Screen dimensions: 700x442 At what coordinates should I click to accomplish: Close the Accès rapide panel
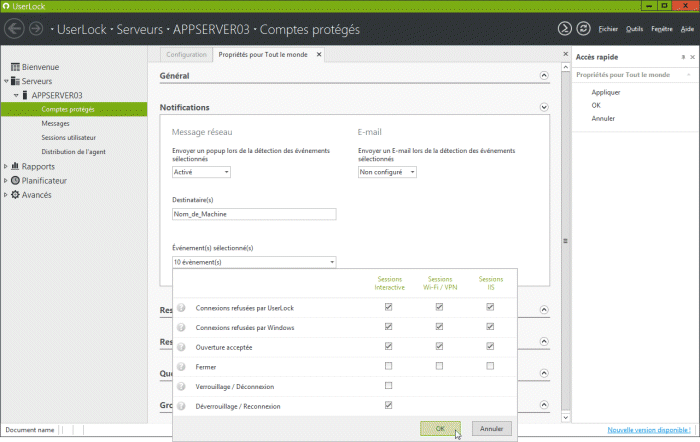[x=692, y=57]
